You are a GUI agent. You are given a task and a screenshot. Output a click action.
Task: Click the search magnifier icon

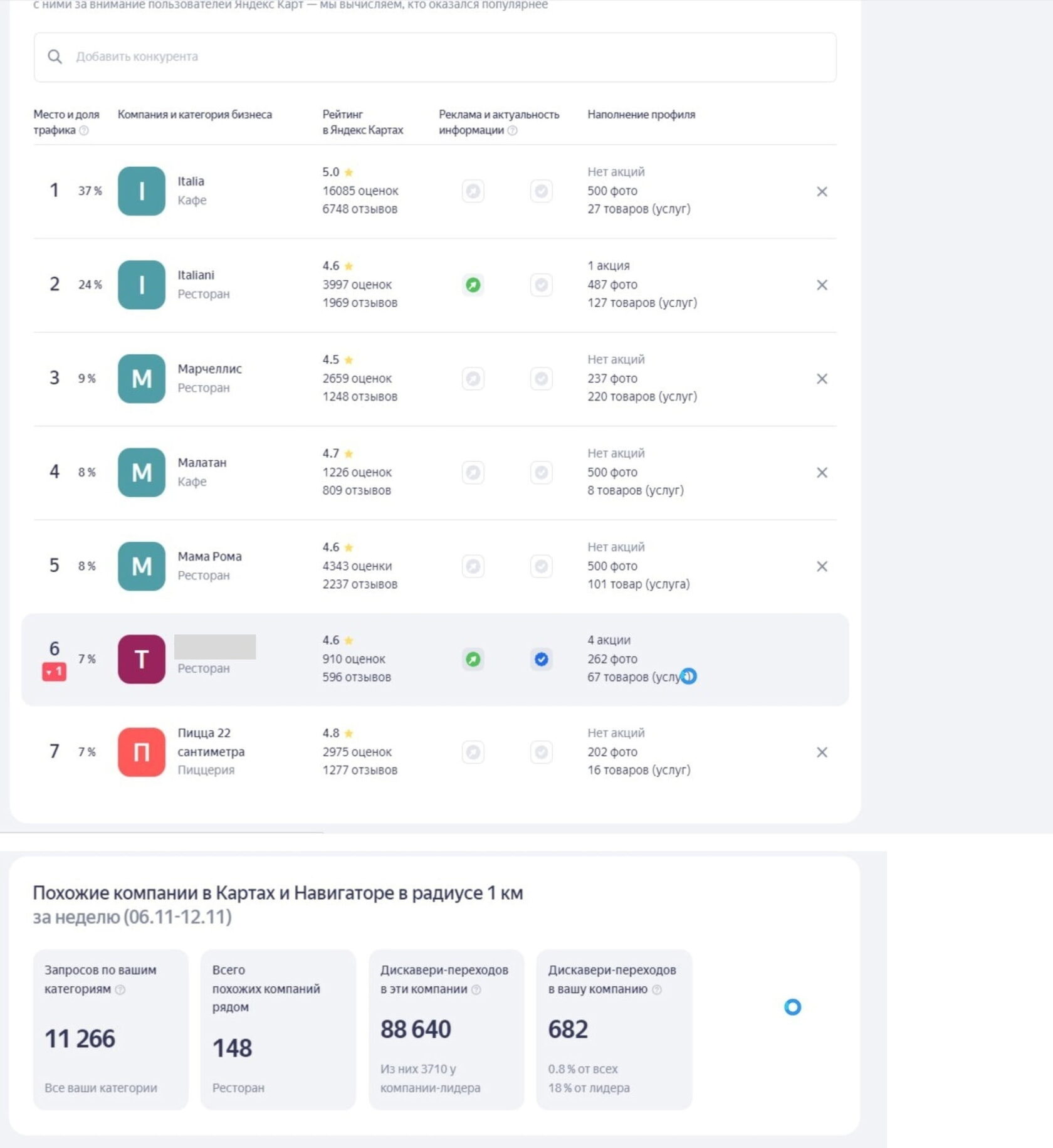click(55, 56)
